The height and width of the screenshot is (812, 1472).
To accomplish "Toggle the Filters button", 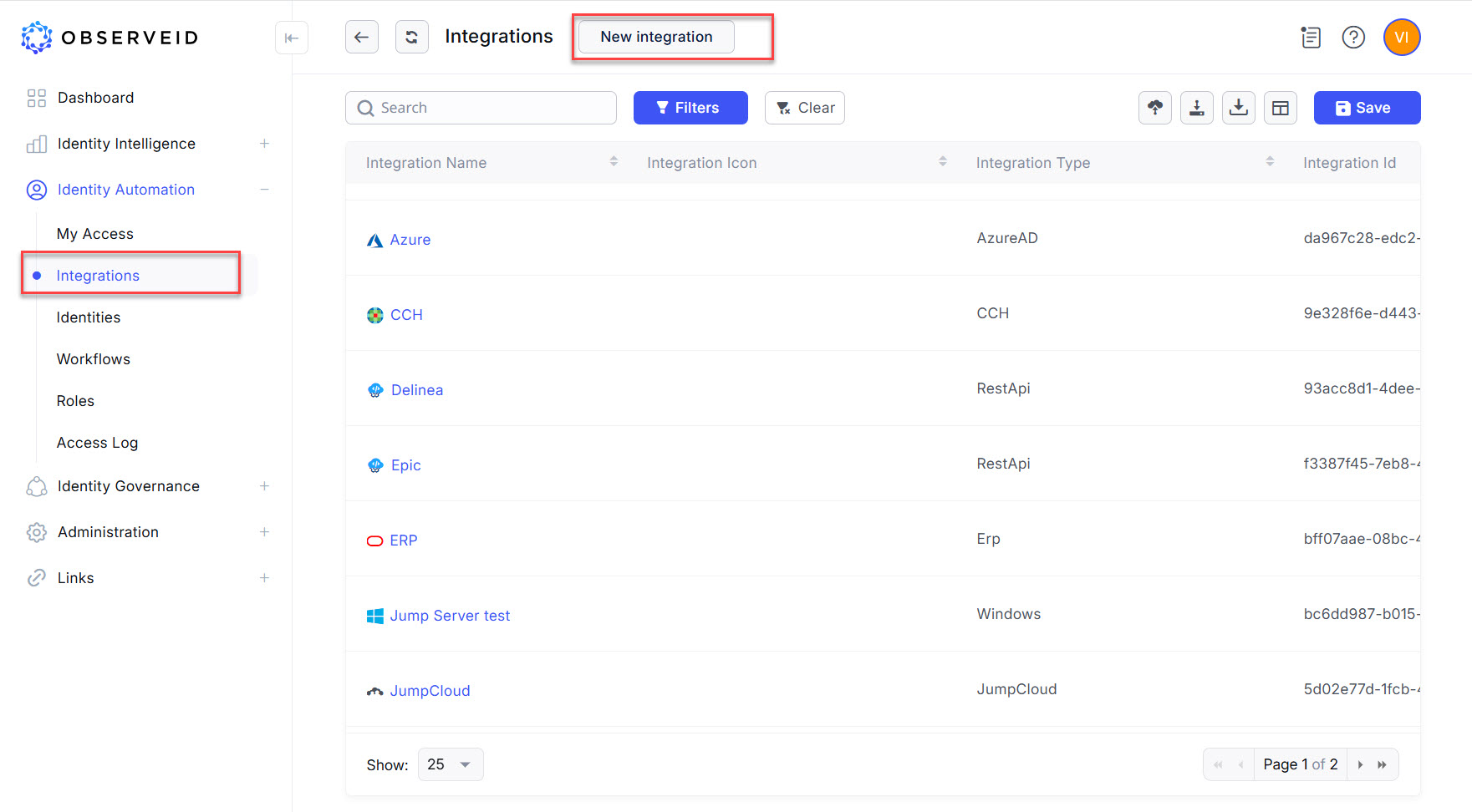I will (690, 107).
